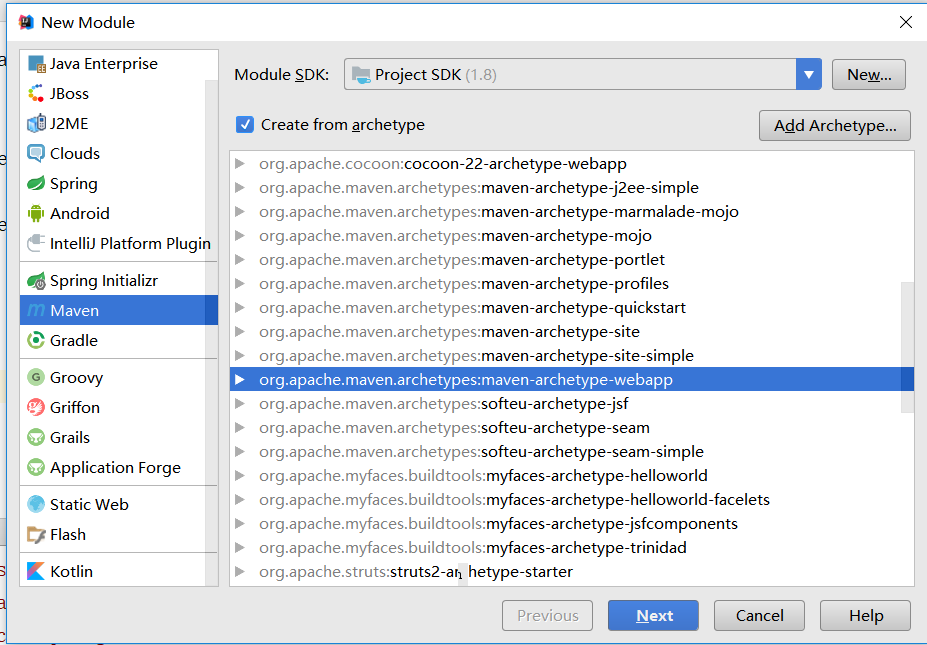This screenshot has width=927, height=645.
Task: Click archetype list vertical scrollbar
Action: (x=907, y=348)
